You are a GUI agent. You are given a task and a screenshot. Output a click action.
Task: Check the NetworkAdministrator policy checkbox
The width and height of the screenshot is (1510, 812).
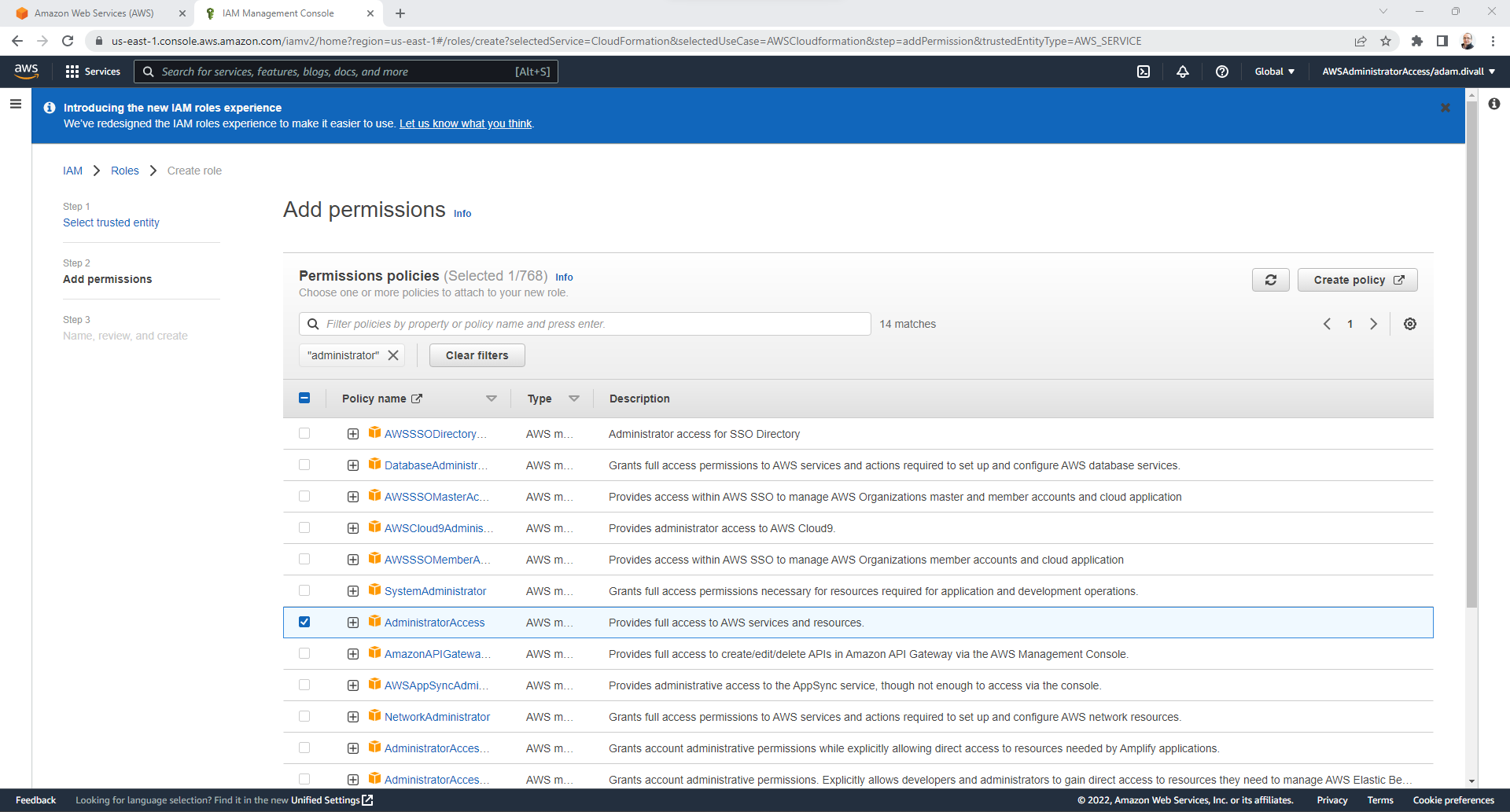304,716
